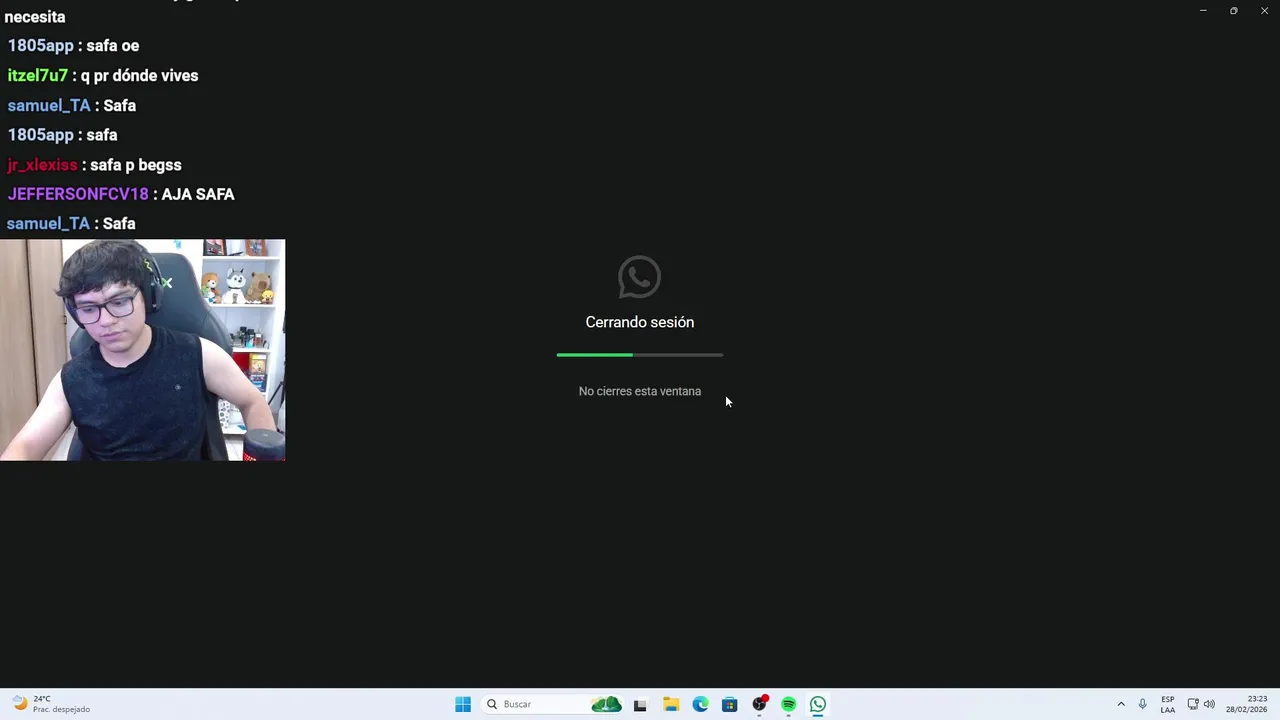Open the OBS icon with red badge
This screenshot has height=720, width=1280.
760,704
